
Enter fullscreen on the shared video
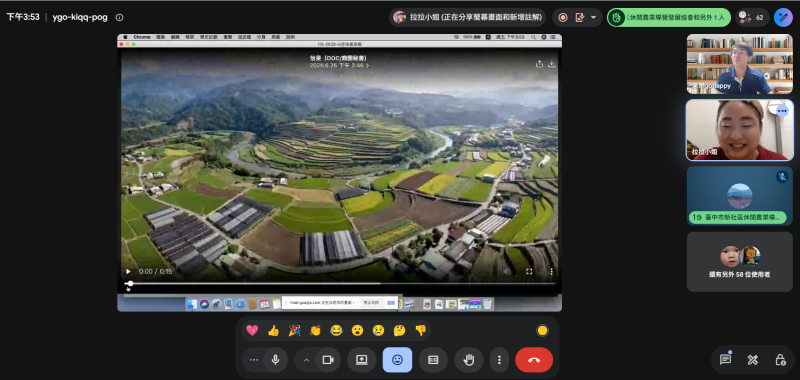coord(529,271)
